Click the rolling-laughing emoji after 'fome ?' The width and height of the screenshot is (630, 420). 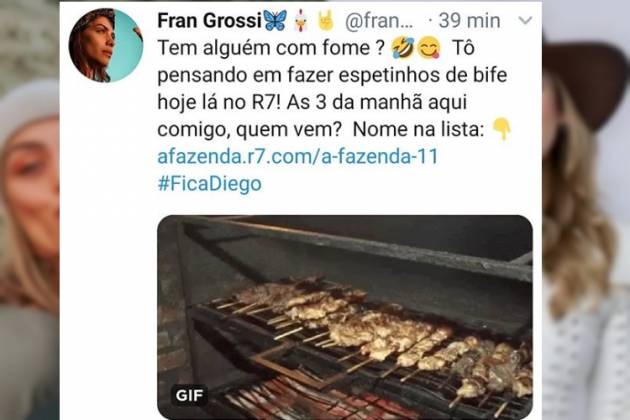click(x=403, y=48)
